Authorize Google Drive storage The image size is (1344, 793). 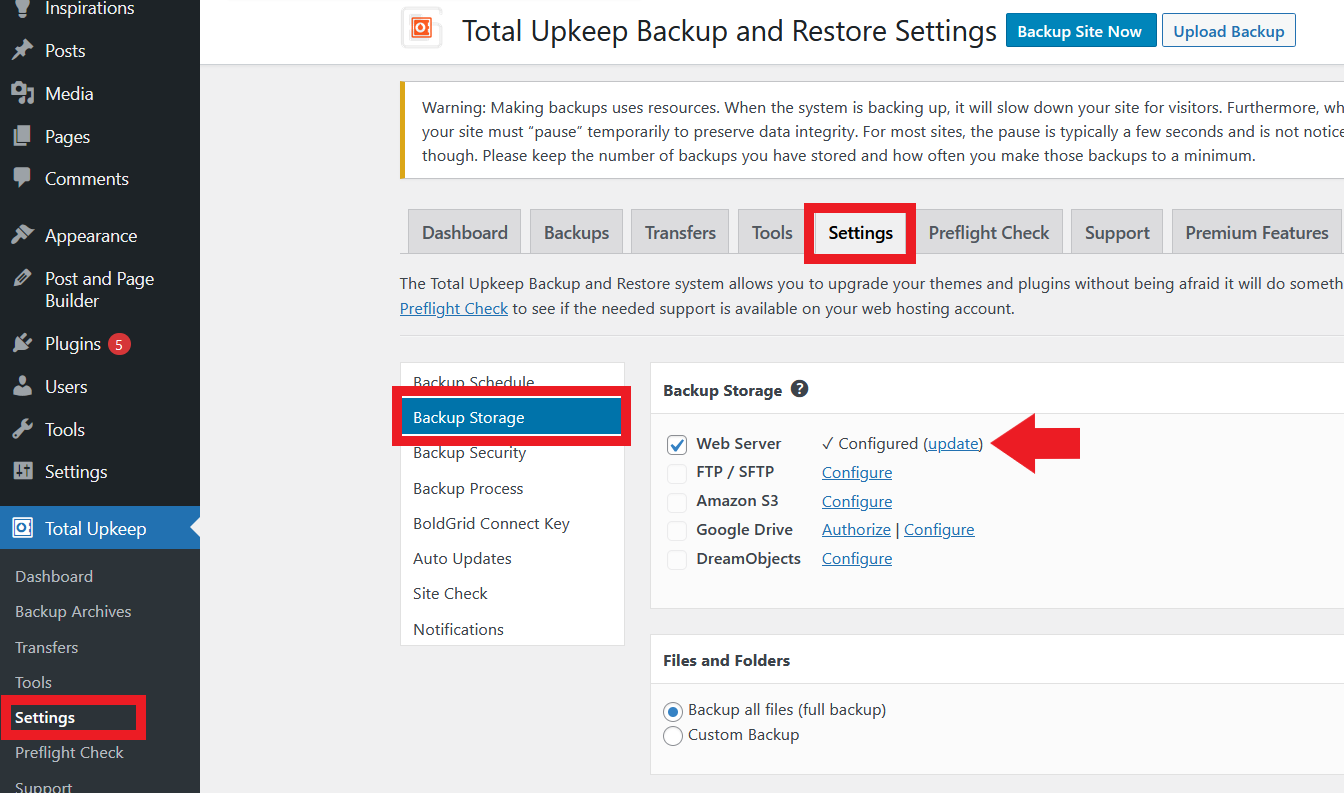pos(856,529)
